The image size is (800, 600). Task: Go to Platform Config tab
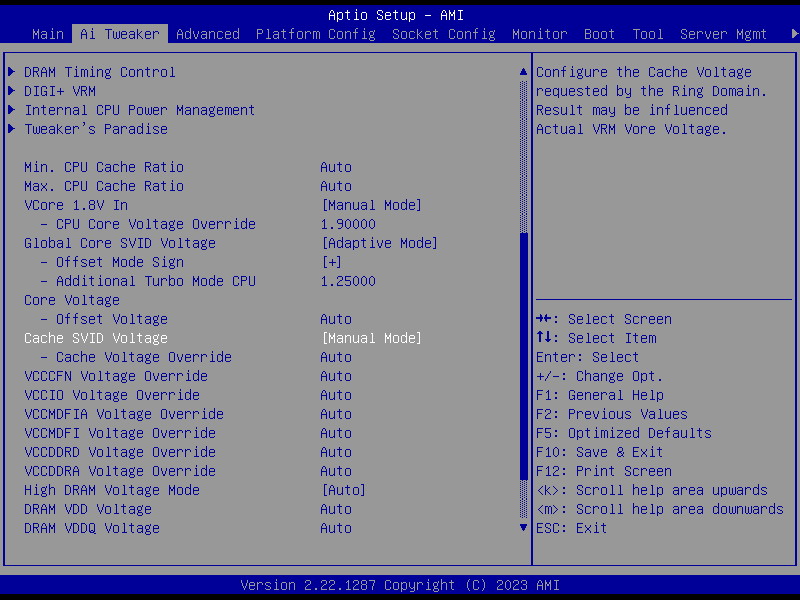click(x=315, y=34)
